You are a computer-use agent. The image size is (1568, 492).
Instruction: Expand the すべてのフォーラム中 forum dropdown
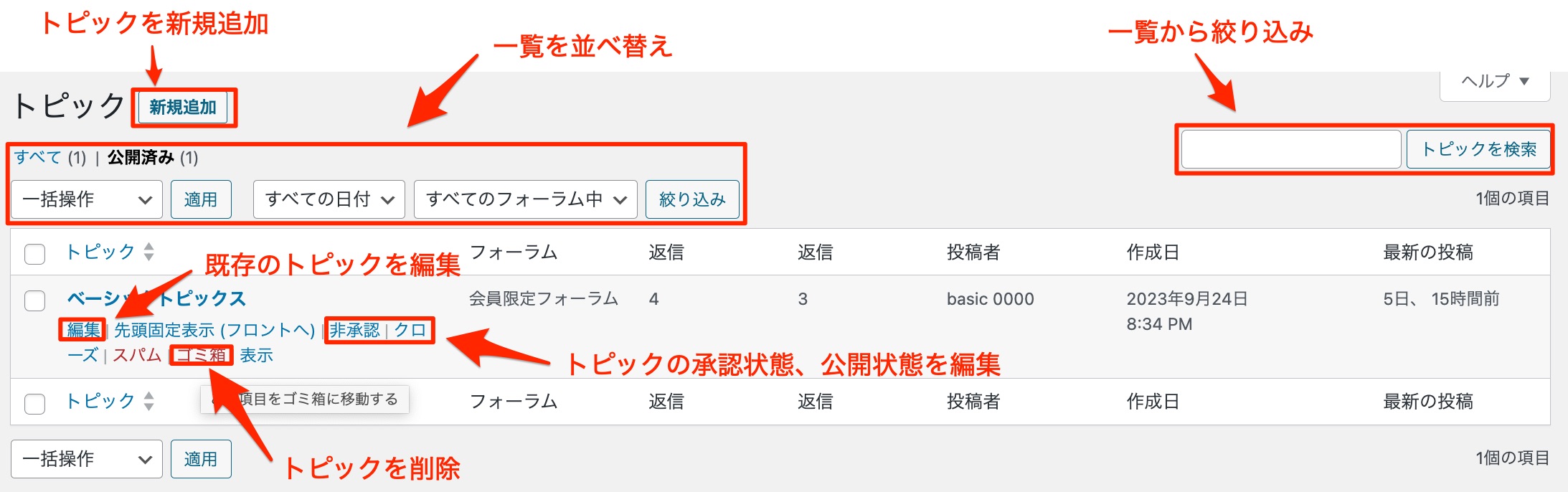point(526,199)
